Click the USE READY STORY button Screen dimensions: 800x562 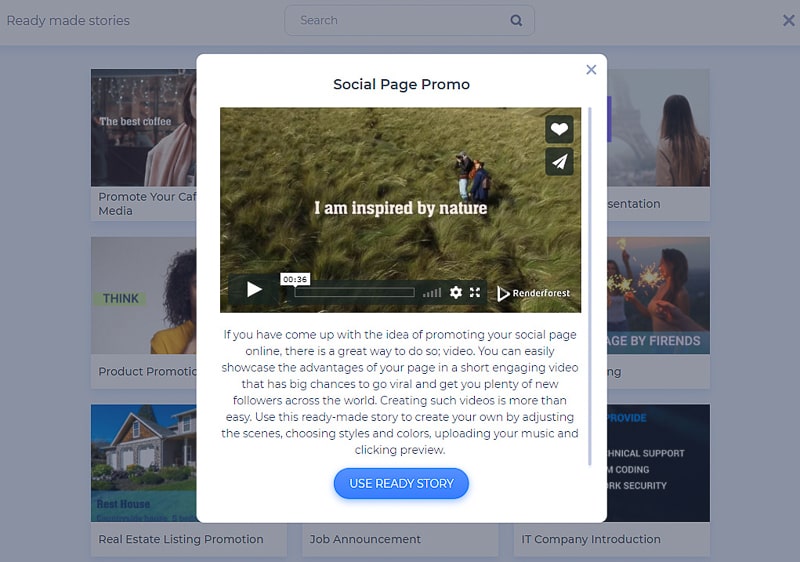pyautogui.click(x=401, y=483)
